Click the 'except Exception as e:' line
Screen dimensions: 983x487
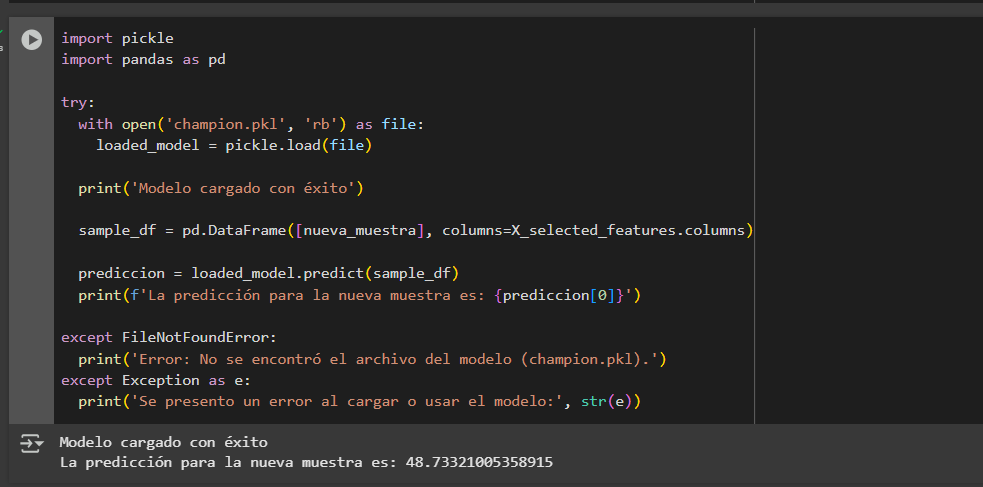(155, 380)
